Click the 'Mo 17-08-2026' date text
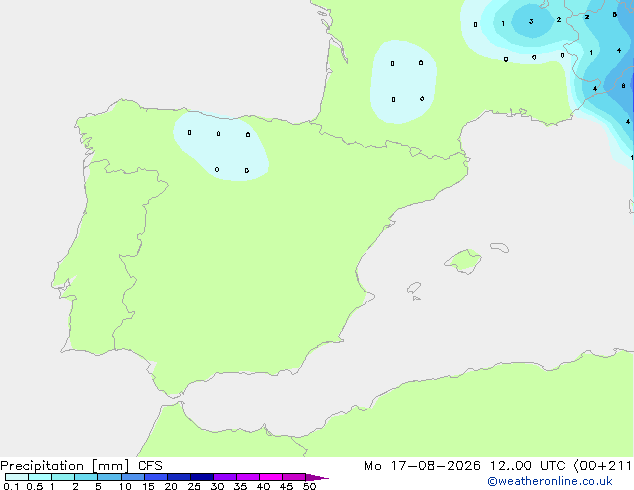The width and height of the screenshot is (634, 490). 422,466
